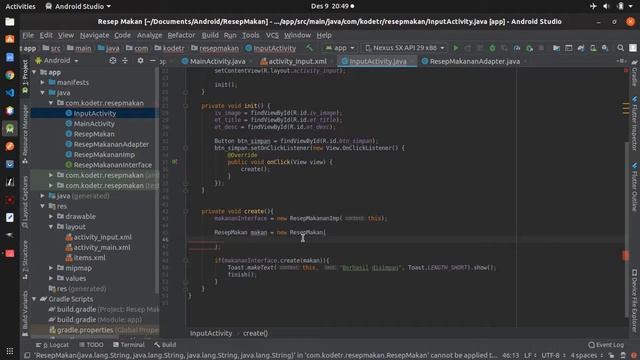Collapse the app module tree node
640x360 pixels.
coord(34,72)
